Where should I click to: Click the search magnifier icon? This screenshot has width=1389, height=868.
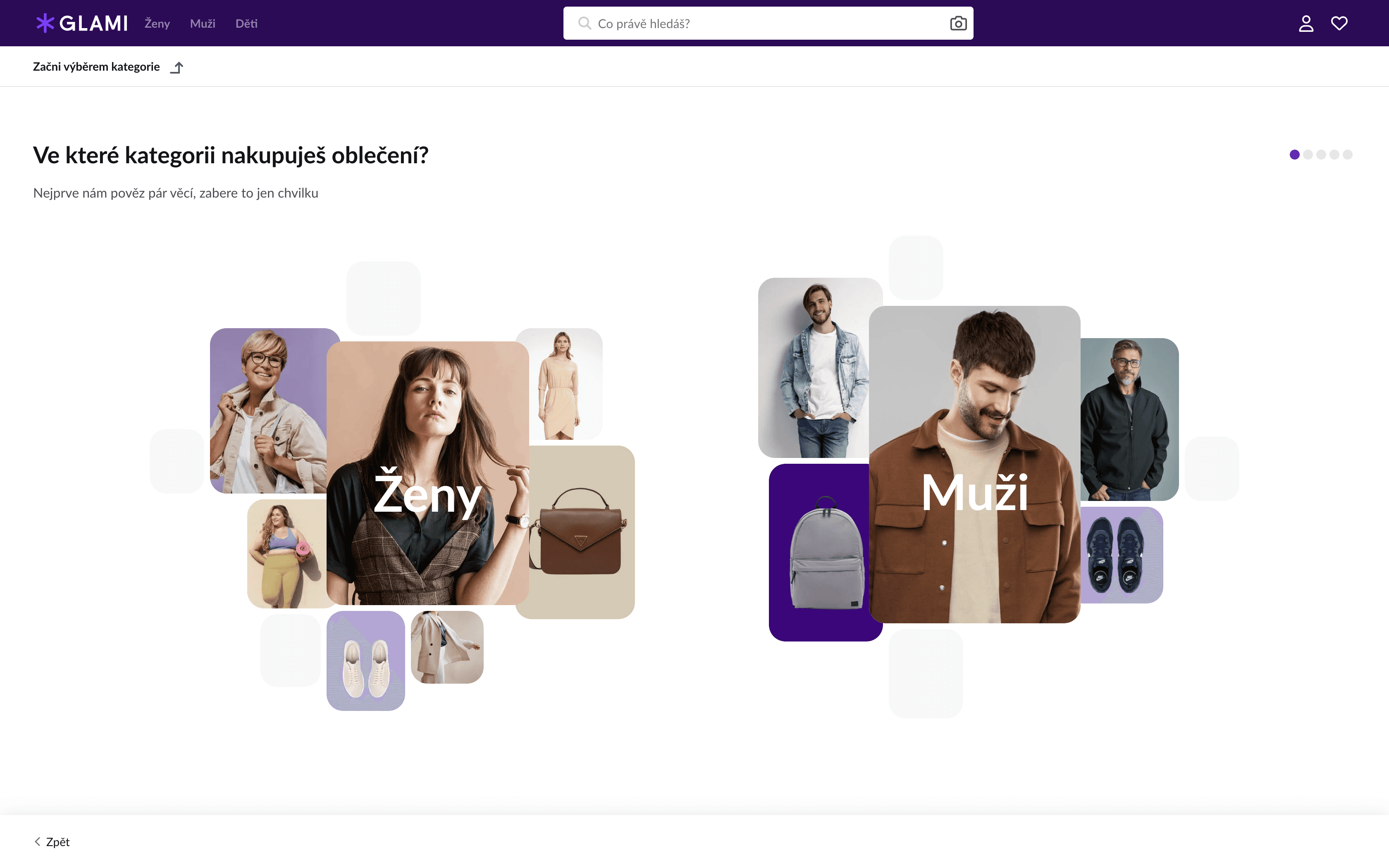[x=584, y=23]
